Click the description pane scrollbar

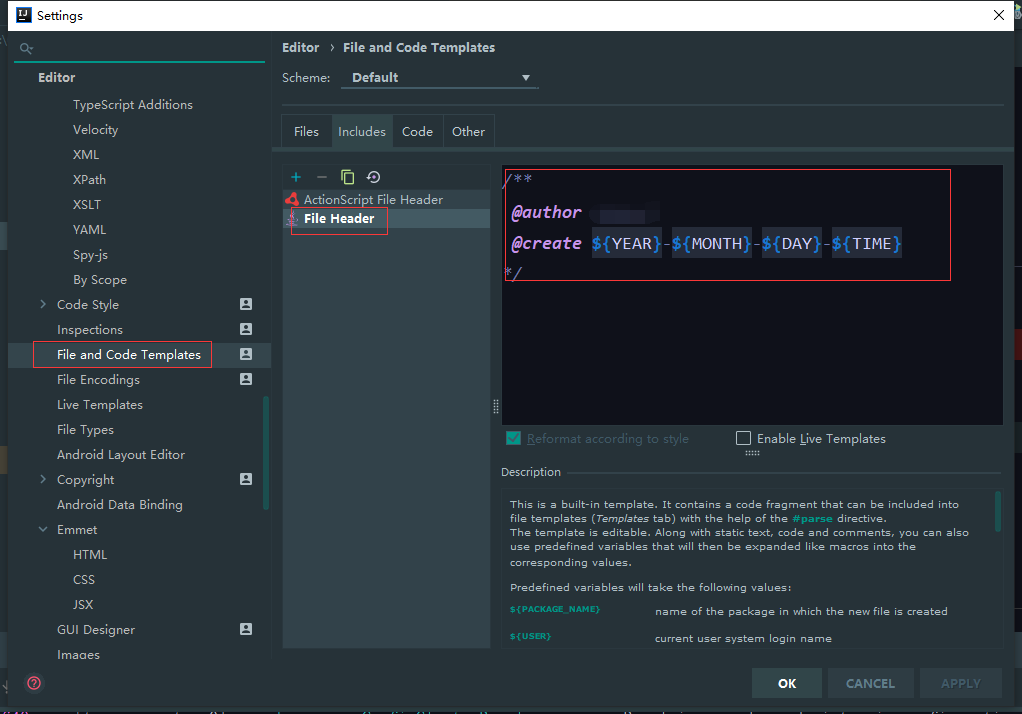[x=998, y=512]
